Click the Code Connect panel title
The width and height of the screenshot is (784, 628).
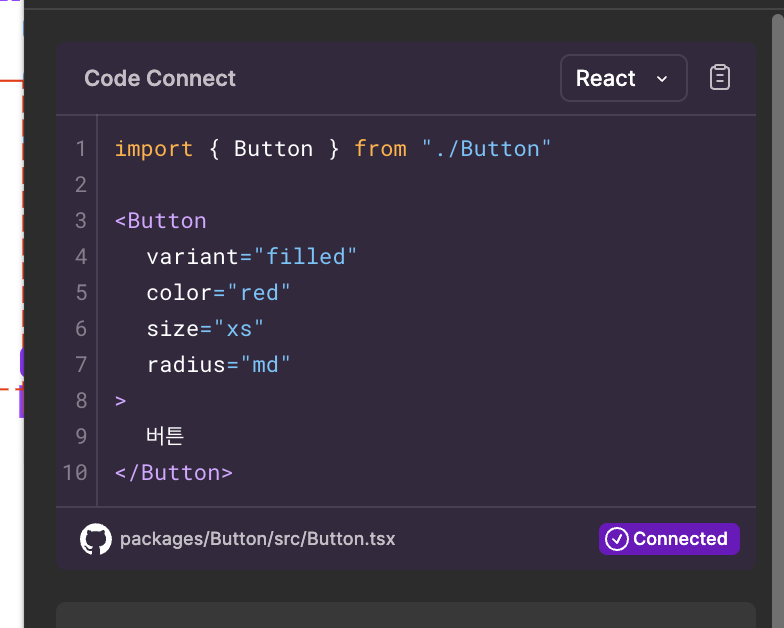click(x=160, y=78)
